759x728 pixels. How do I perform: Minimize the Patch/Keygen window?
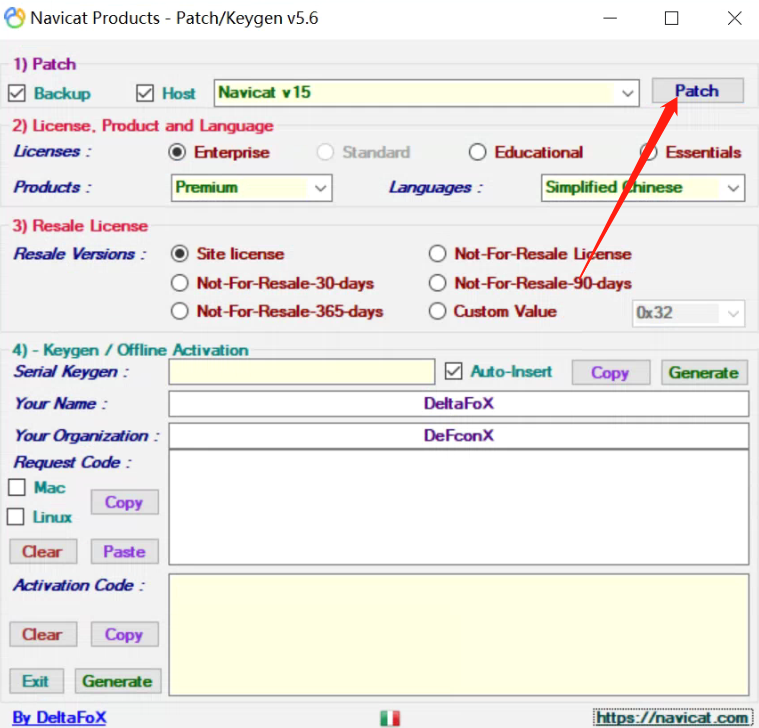[610, 18]
